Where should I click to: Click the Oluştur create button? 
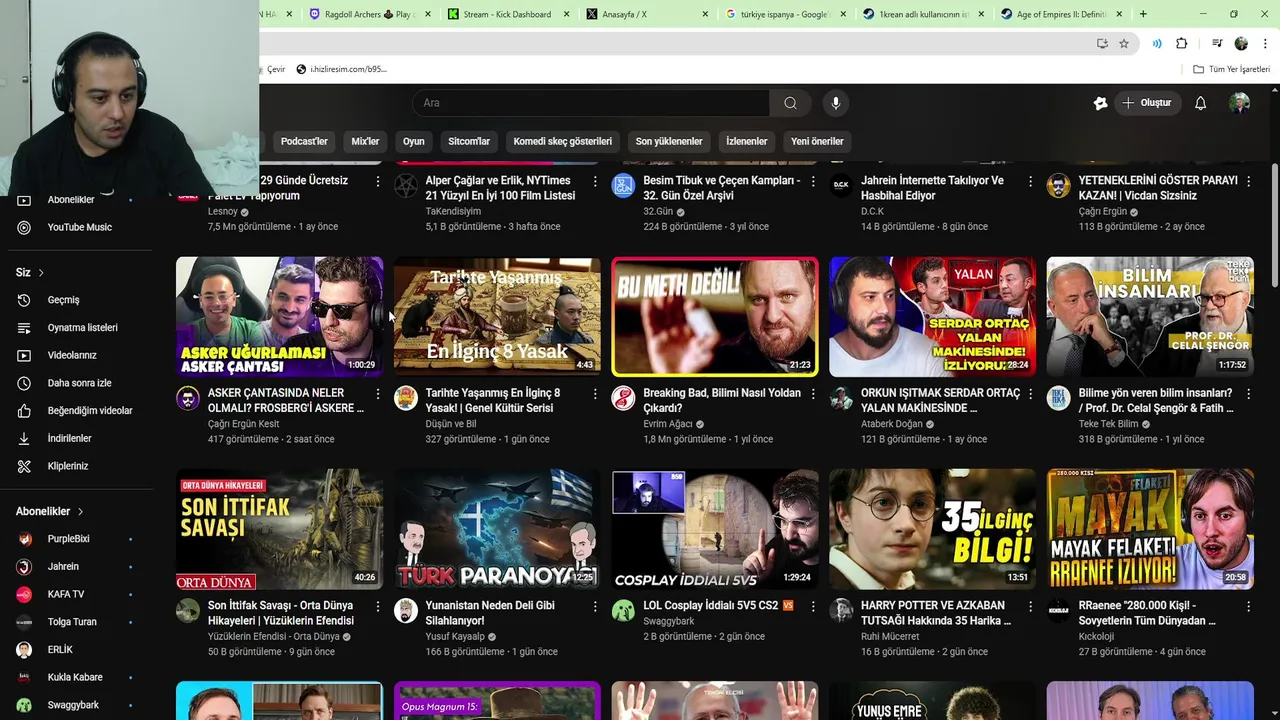(x=1146, y=103)
